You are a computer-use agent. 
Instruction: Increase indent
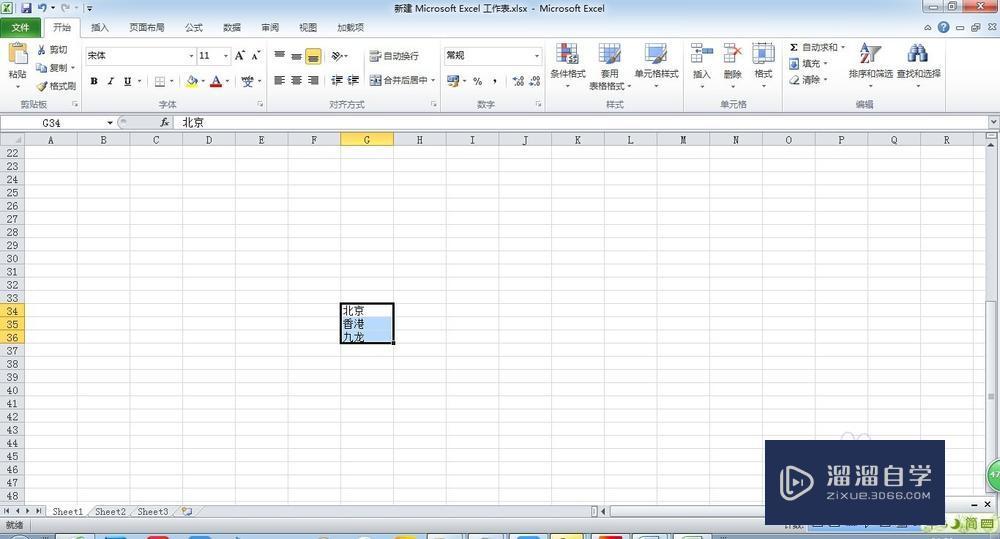353,80
